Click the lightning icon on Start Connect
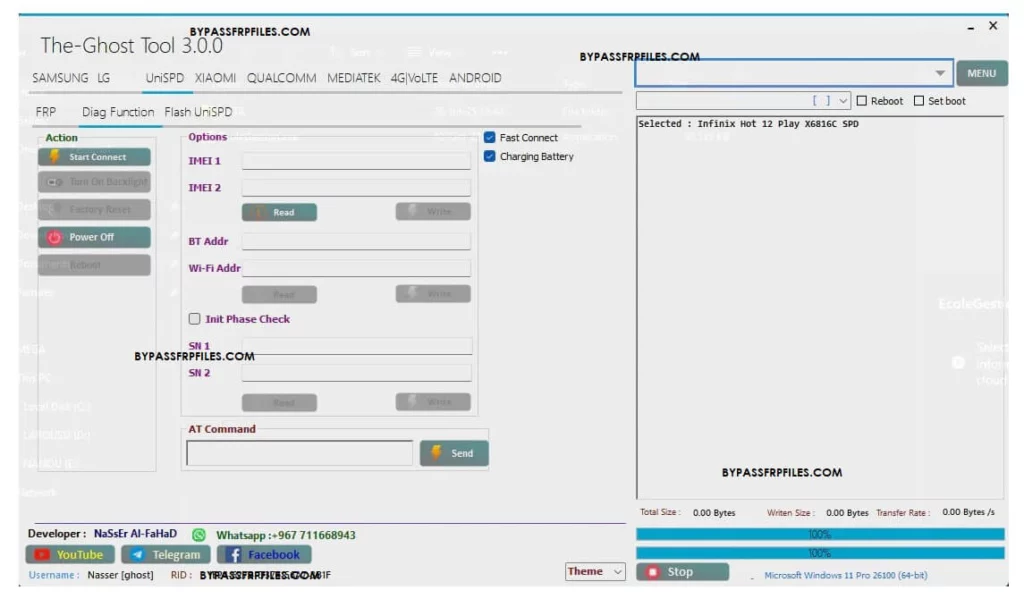The width and height of the screenshot is (1024, 599). [55, 156]
